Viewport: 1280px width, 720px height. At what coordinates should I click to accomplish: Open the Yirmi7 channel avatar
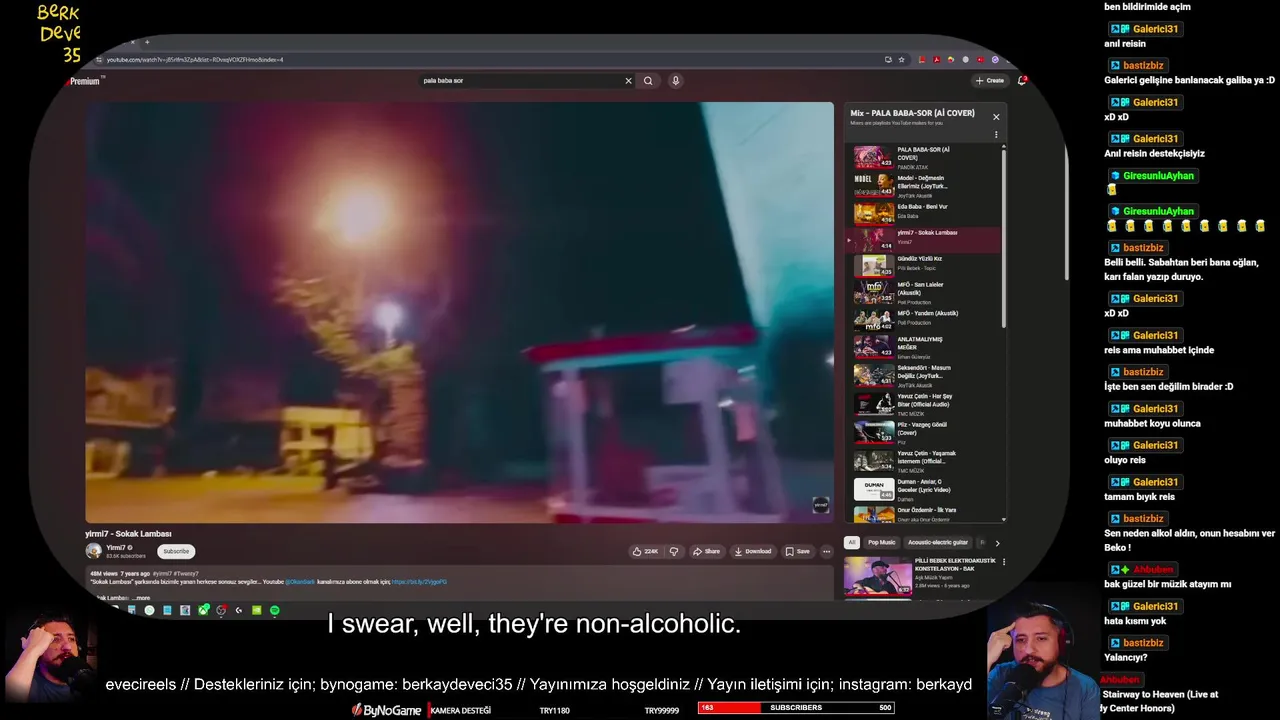click(94, 551)
